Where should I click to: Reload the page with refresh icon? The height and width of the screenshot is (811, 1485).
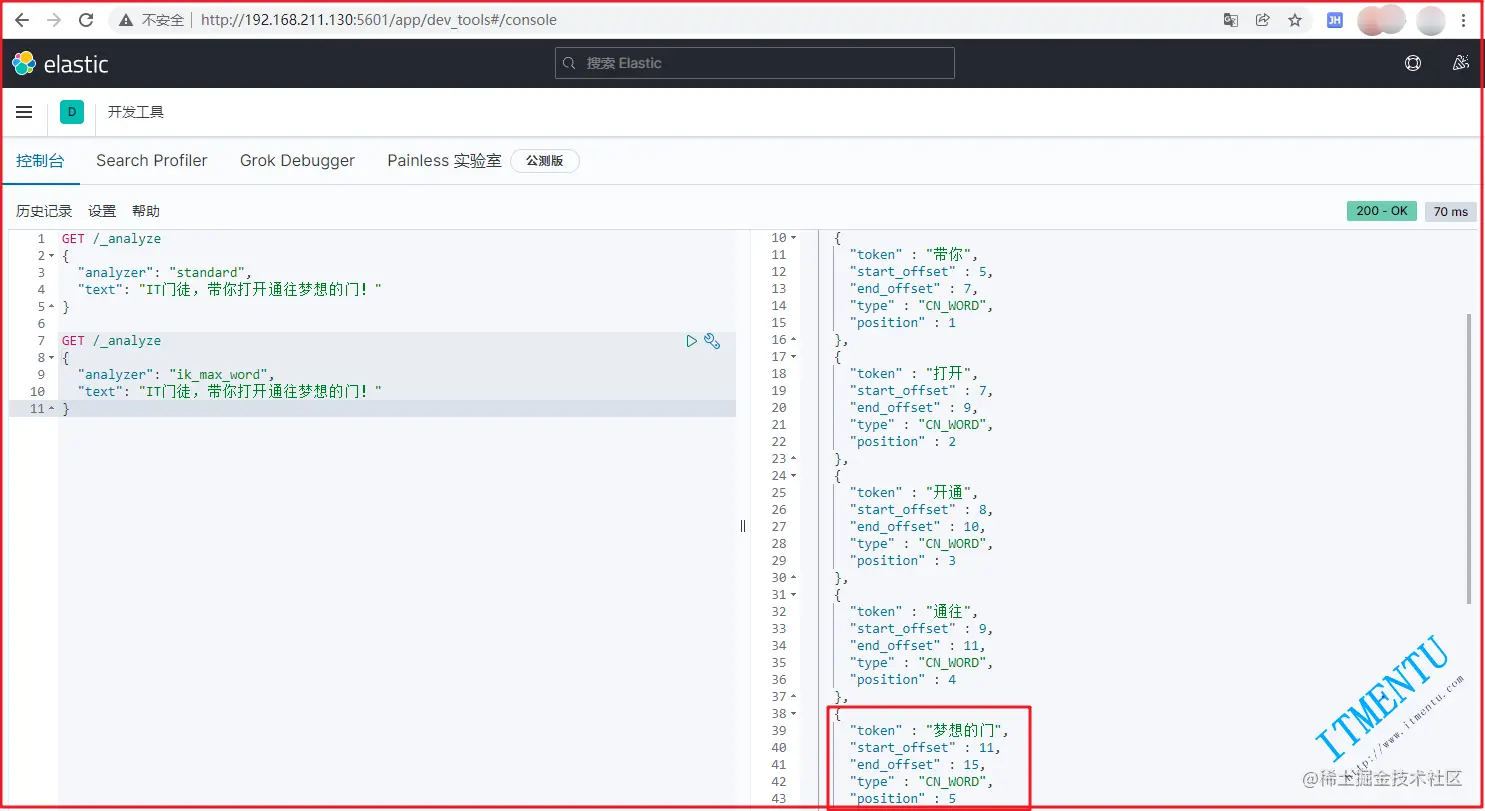click(x=86, y=20)
